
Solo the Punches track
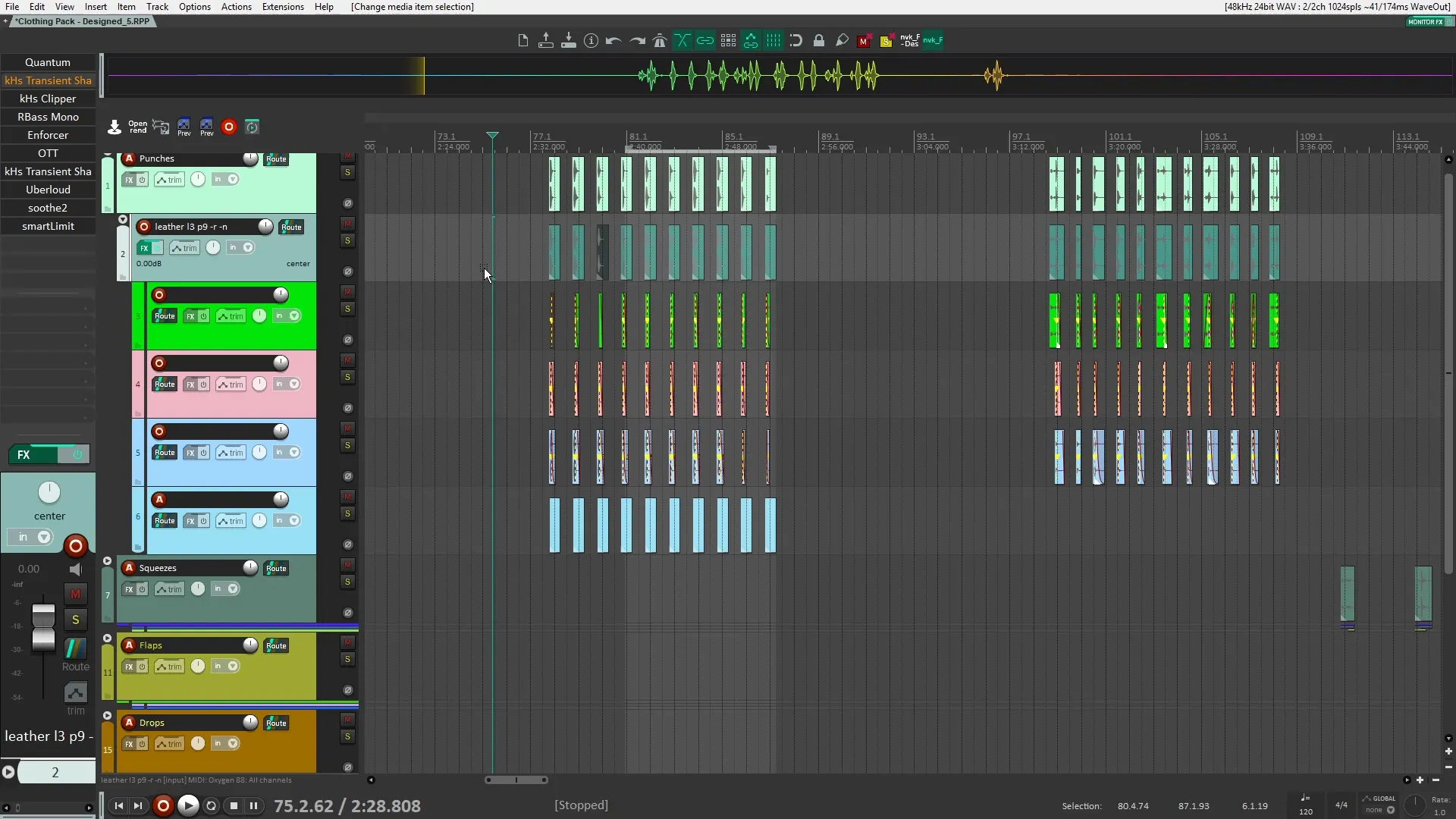[347, 173]
